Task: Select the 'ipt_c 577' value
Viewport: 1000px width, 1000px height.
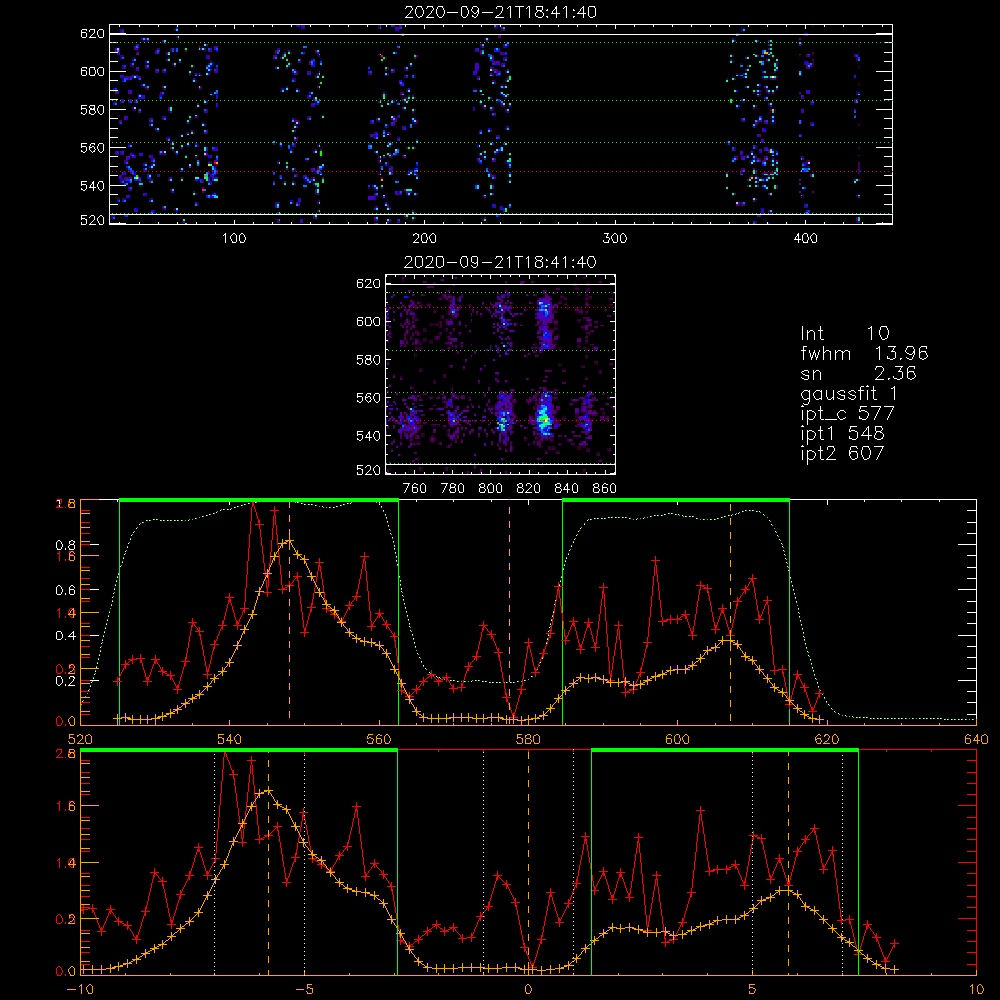Action: [848, 414]
